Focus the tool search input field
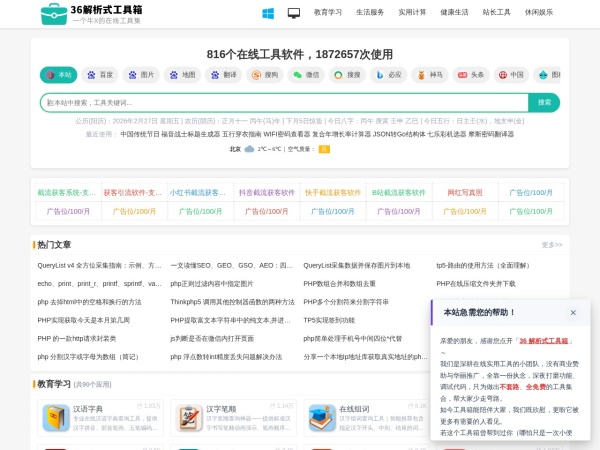This screenshot has height=450, width=600. (x=280, y=102)
